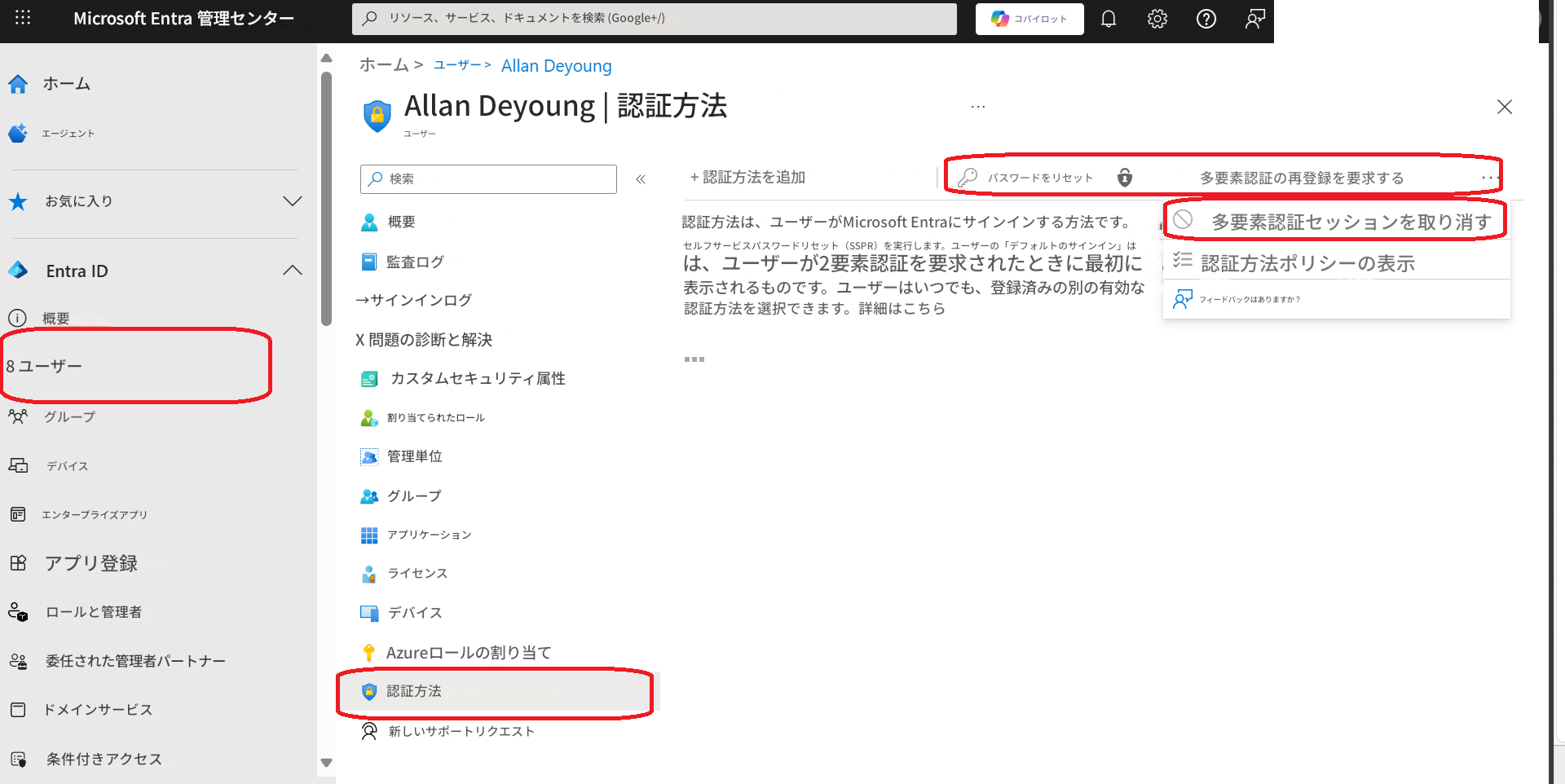Go to ホーム in the left navigation
The image size is (1565, 784).
click(x=67, y=84)
